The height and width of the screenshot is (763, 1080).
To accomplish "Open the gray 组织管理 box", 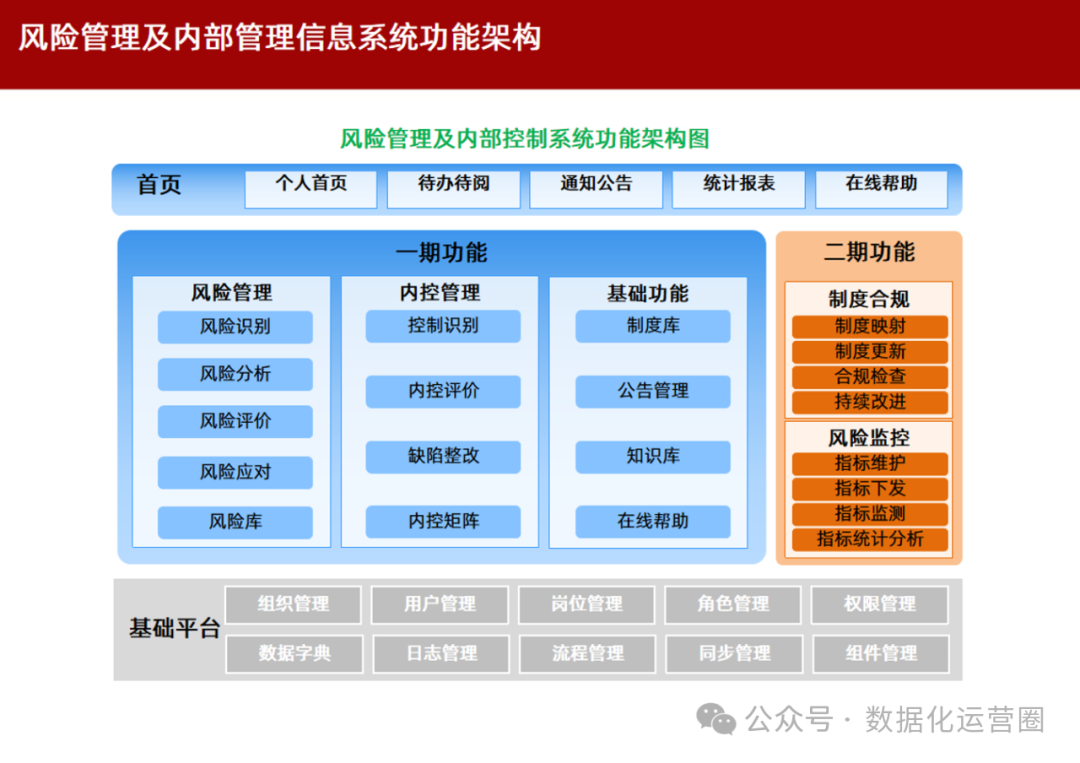I will coord(293,605).
